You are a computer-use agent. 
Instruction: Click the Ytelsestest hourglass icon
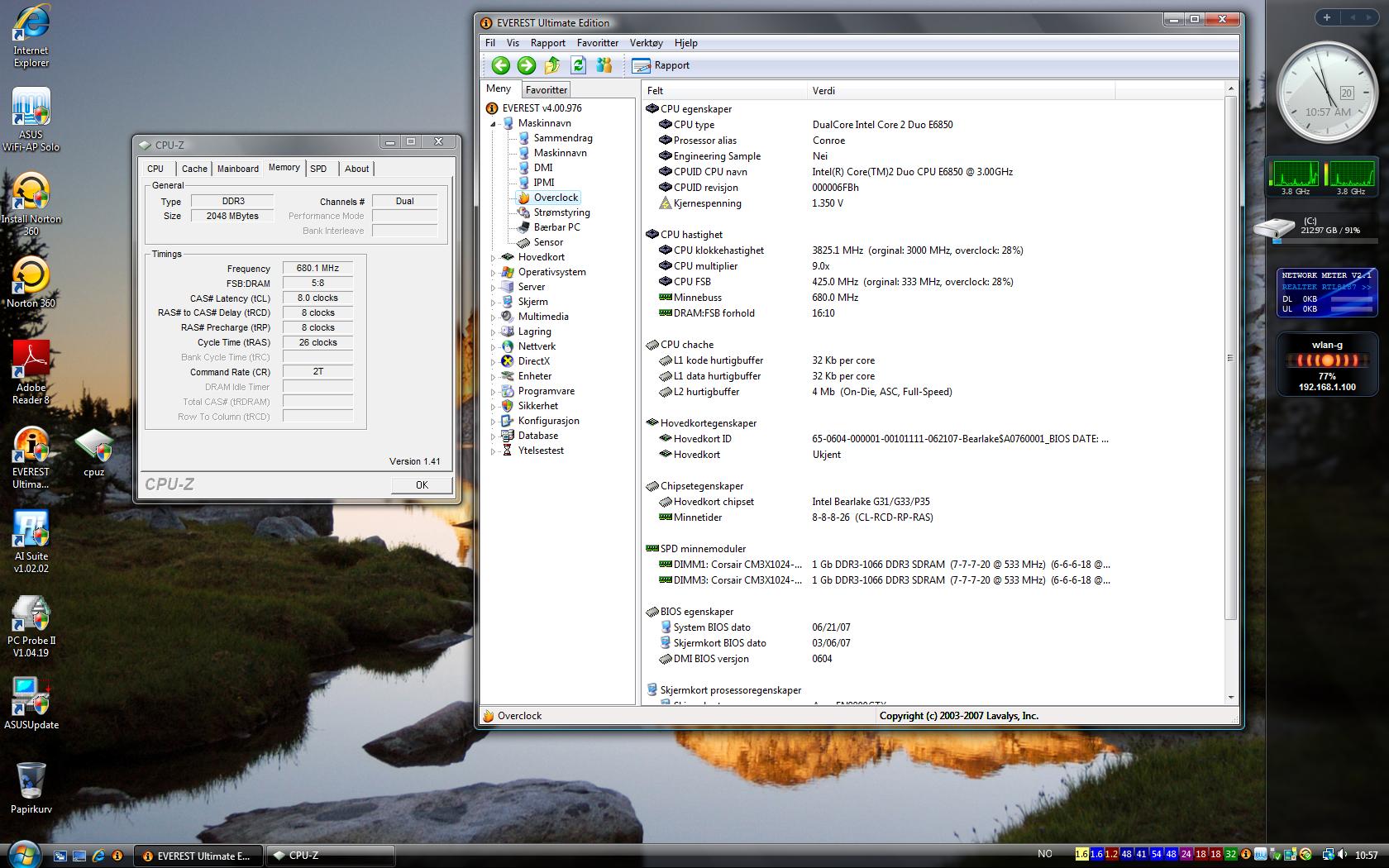[508, 451]
